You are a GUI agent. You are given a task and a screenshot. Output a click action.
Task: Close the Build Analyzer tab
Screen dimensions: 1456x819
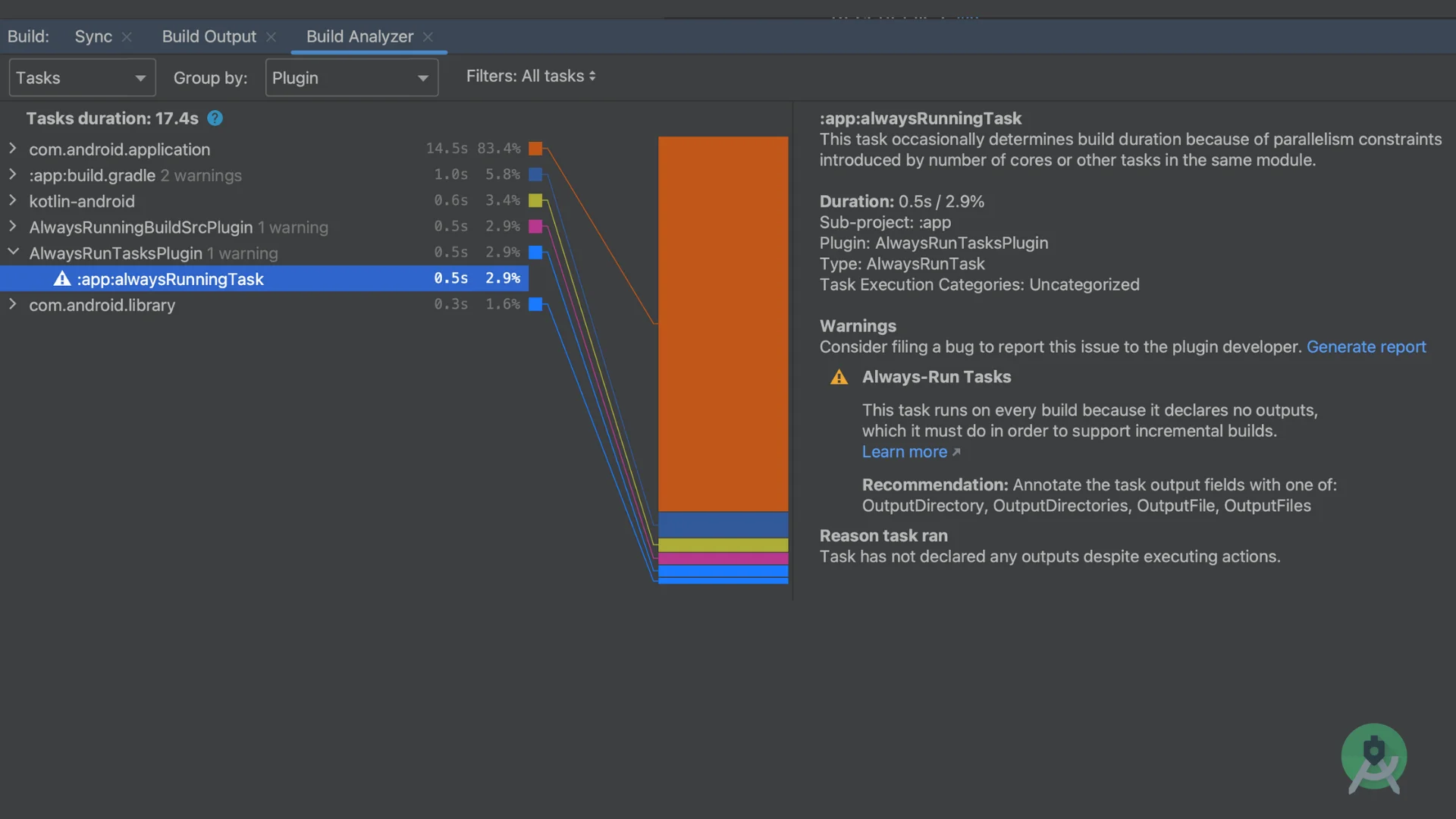point(428,36)
